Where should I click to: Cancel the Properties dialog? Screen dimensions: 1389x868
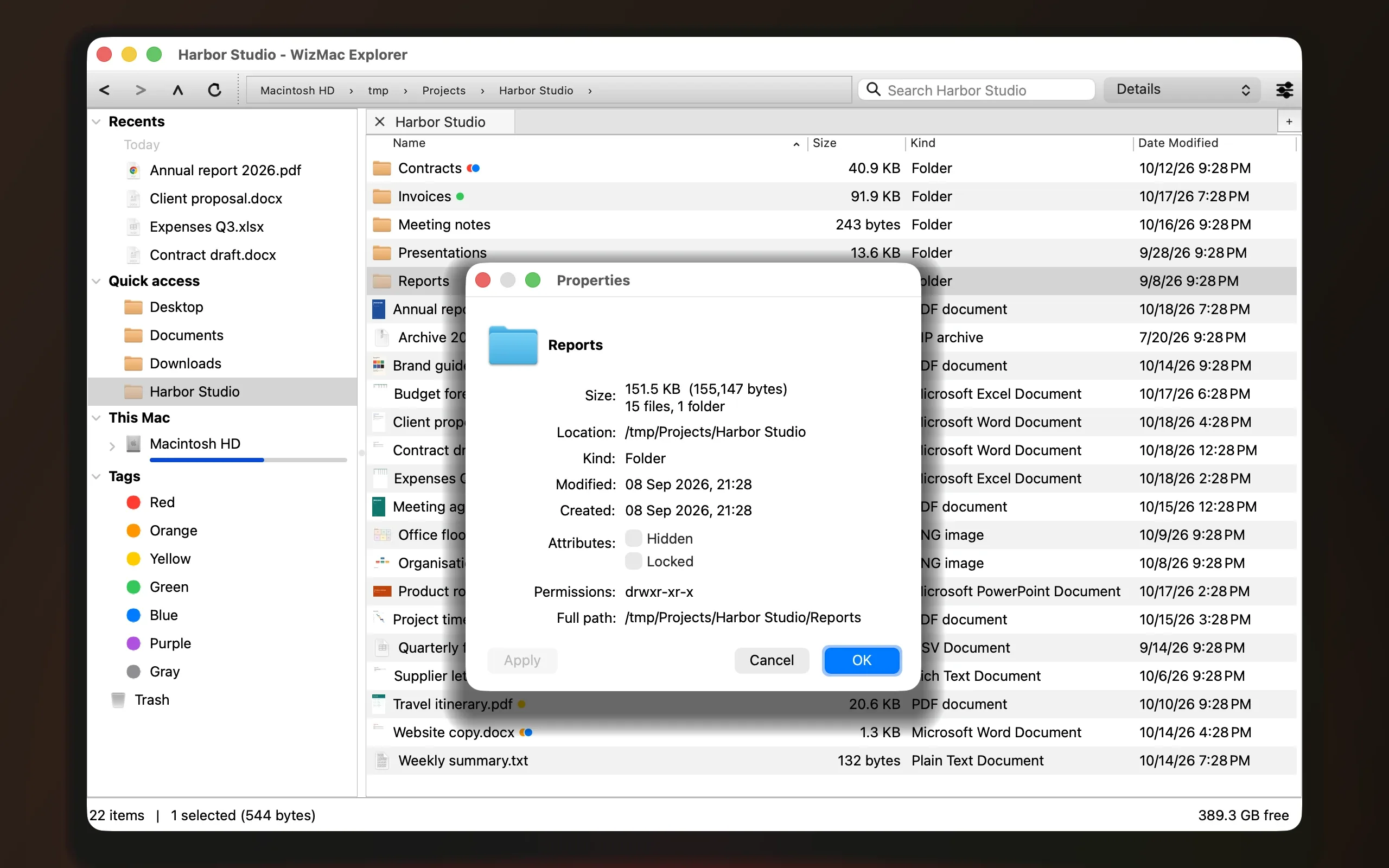772,660
